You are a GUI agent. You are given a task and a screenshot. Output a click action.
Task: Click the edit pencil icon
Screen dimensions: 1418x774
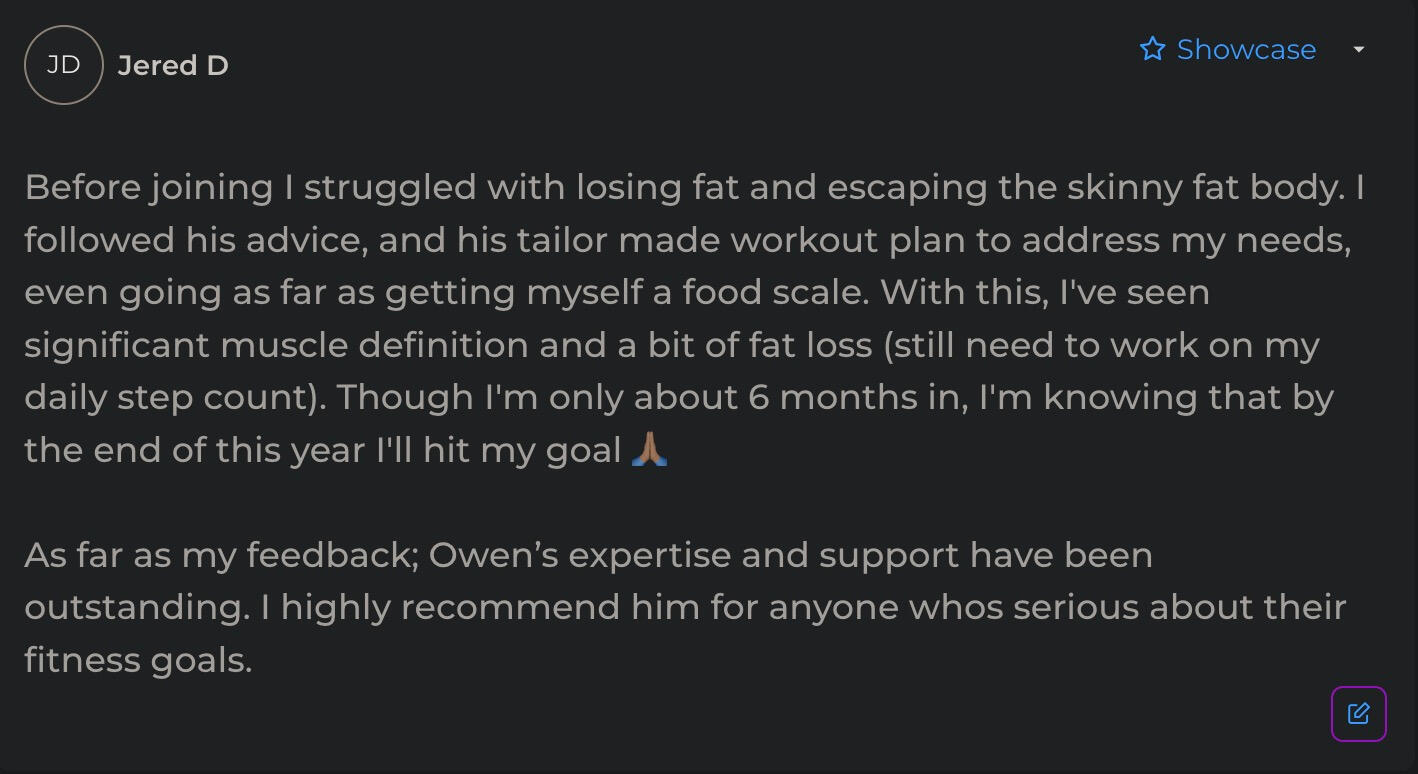[1358, 713]
